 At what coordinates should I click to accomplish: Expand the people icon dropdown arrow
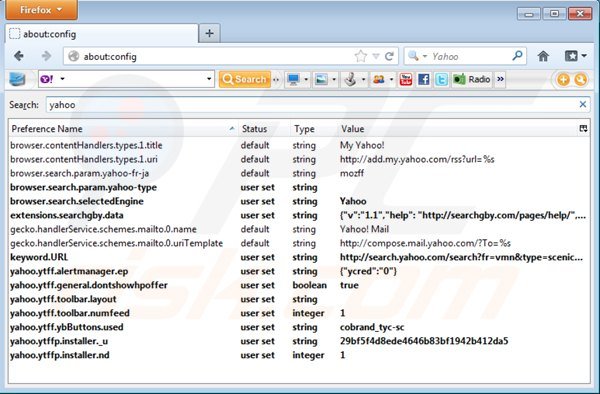391,80
